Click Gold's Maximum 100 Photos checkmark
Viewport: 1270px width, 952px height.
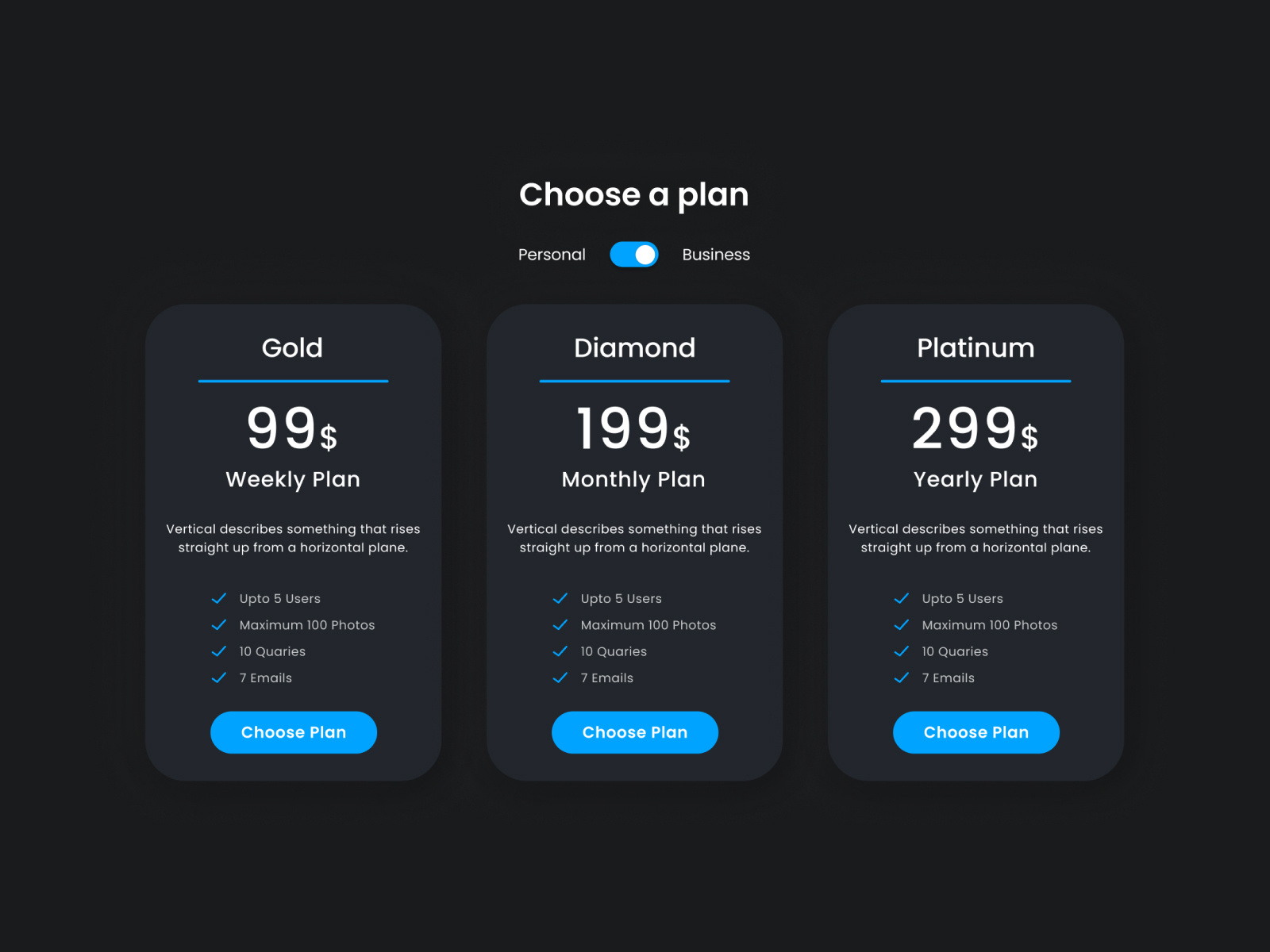(x=219, y=625)
